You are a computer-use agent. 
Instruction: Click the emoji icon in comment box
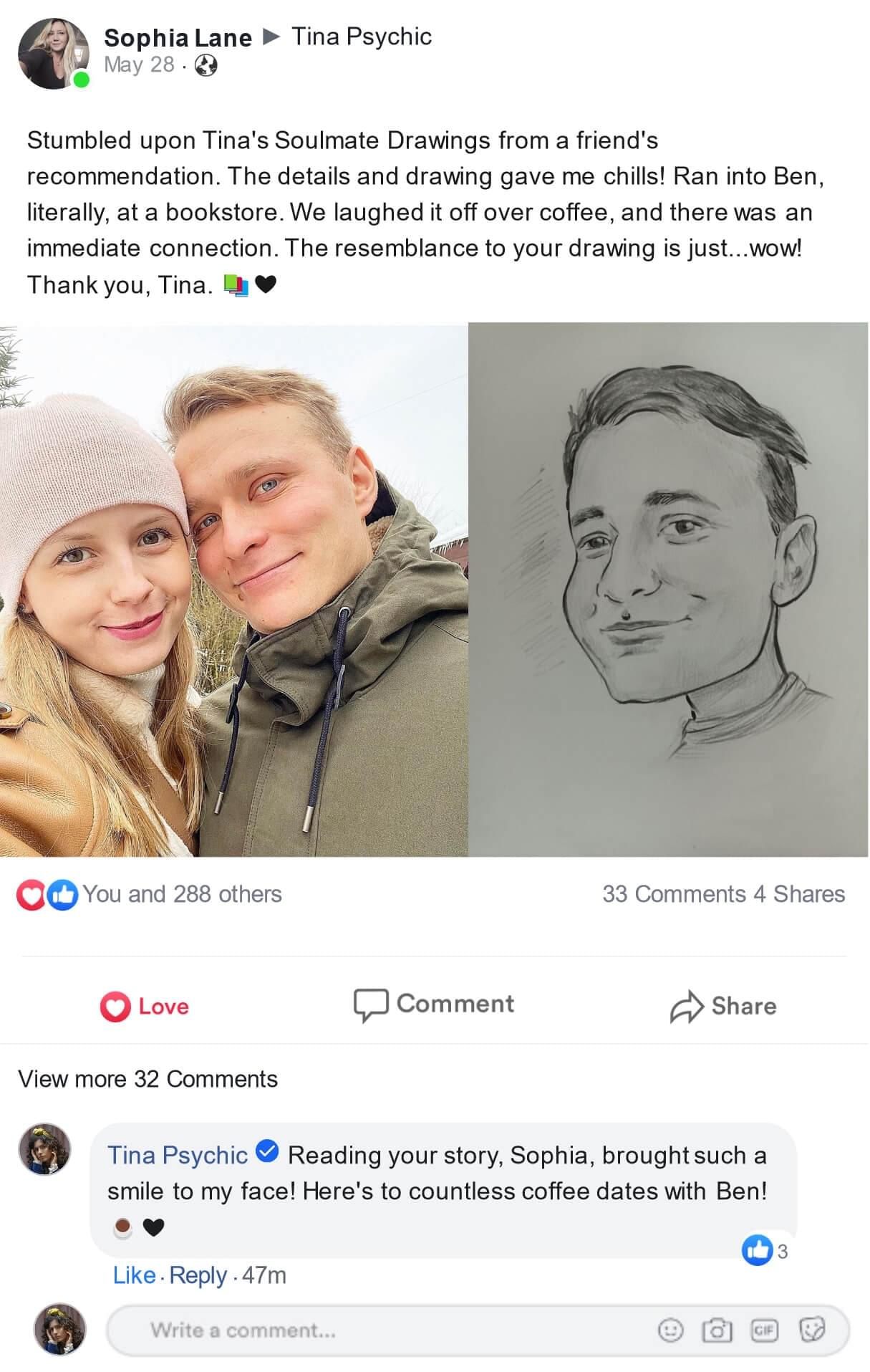pos(670,1330)
